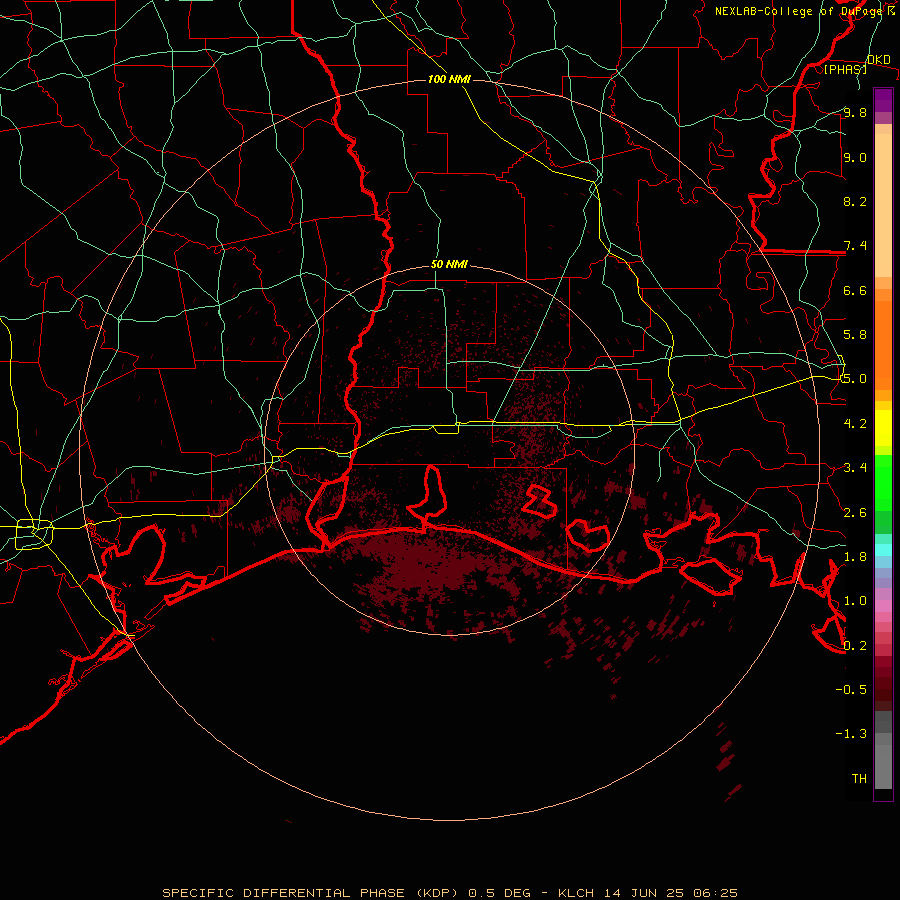Click the 9.8 value on the scale

click(855, 112)
